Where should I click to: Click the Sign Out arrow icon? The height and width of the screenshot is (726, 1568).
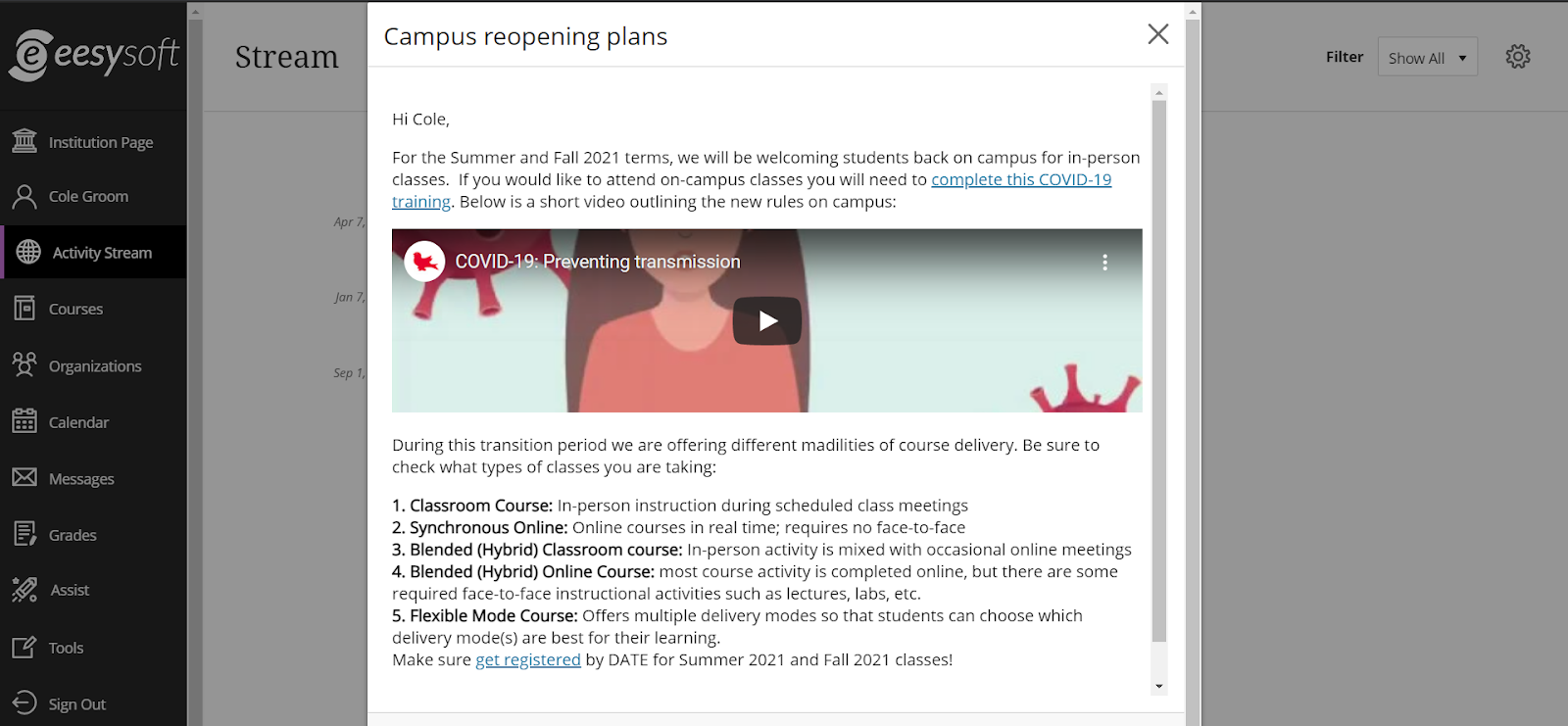pos(24,703)
